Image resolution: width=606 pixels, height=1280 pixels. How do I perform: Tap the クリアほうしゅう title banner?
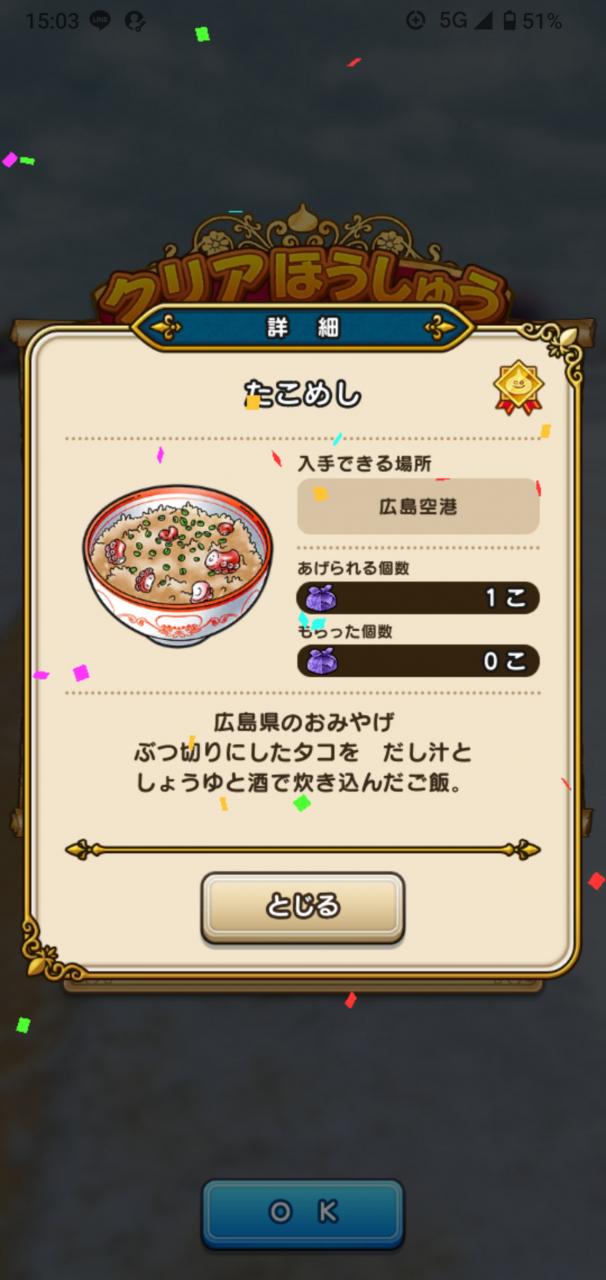[x=302, y=285]
